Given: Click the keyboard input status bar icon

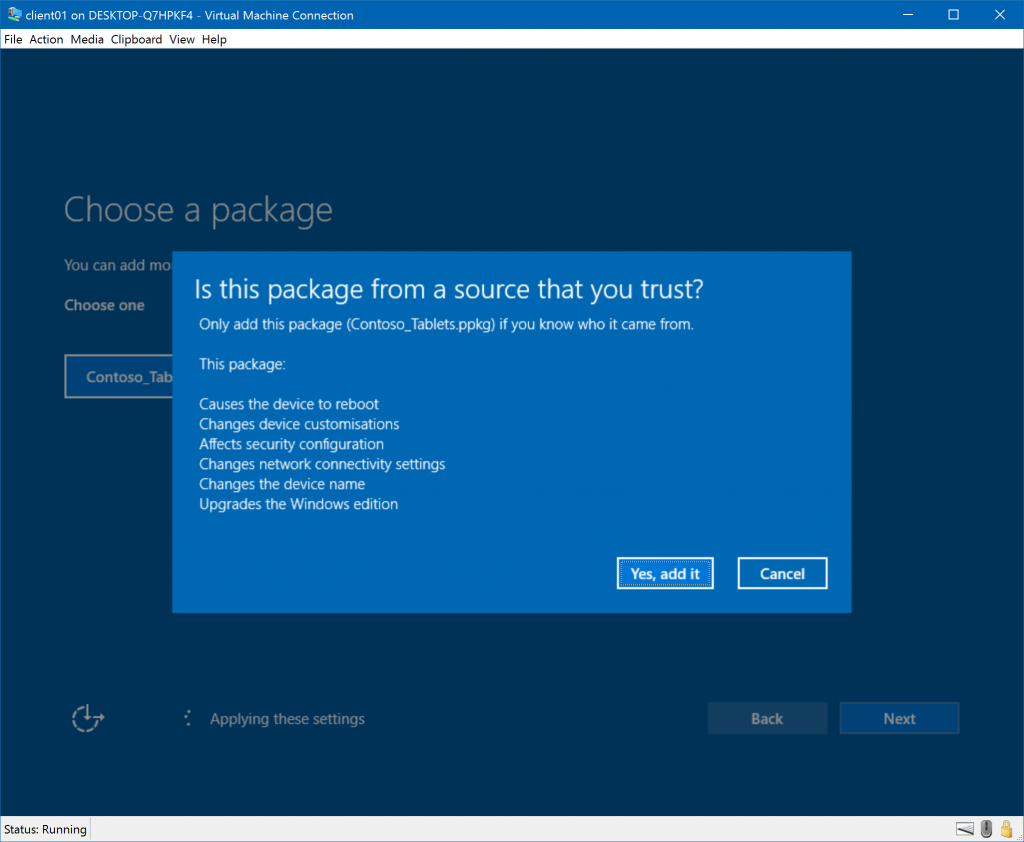Looking at the screenshot, I should (965, 829).
